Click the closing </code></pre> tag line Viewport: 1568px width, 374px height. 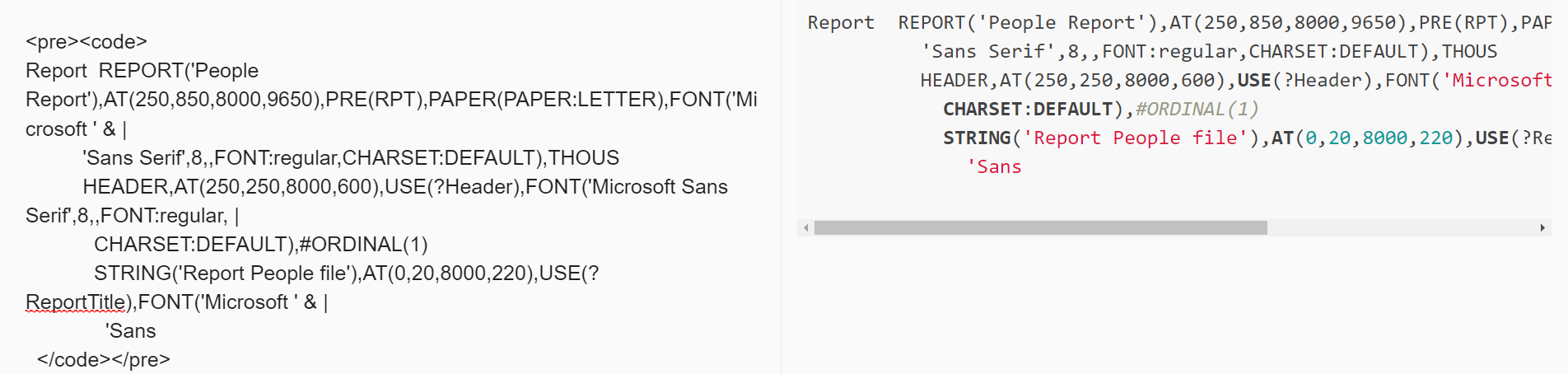104,360
